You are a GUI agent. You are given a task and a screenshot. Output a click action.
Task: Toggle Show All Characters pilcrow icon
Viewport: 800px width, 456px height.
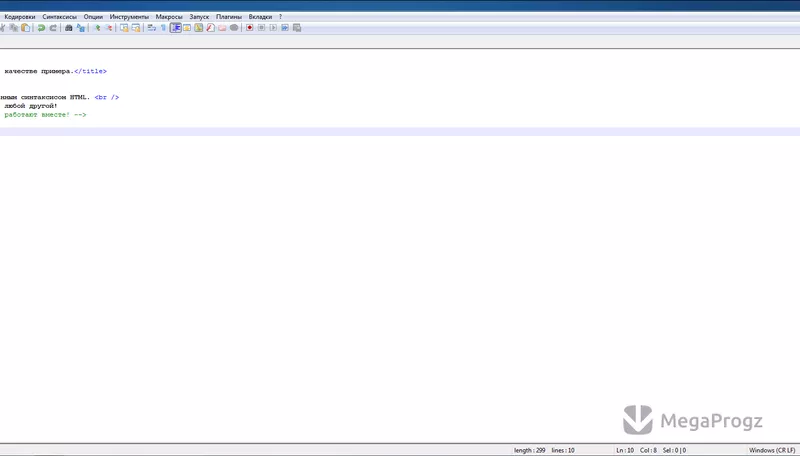[163, 28]
